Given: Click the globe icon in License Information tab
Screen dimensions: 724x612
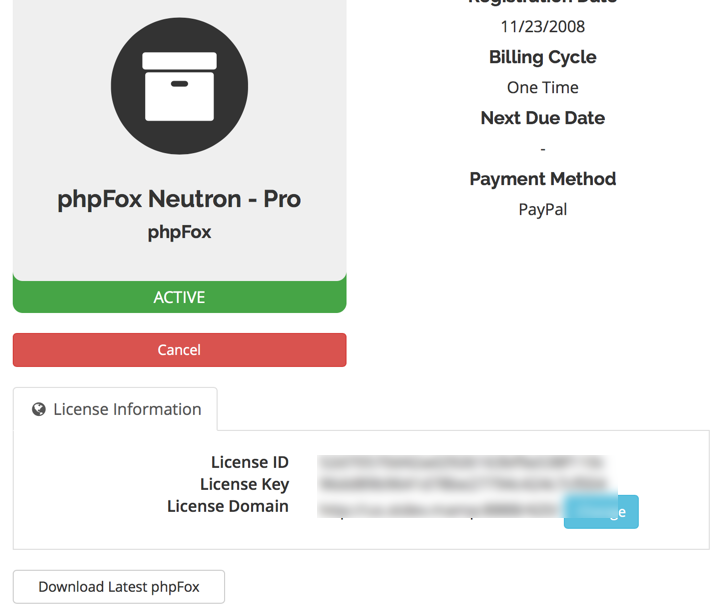Looking at the screenshot, I should coord(39,409).
